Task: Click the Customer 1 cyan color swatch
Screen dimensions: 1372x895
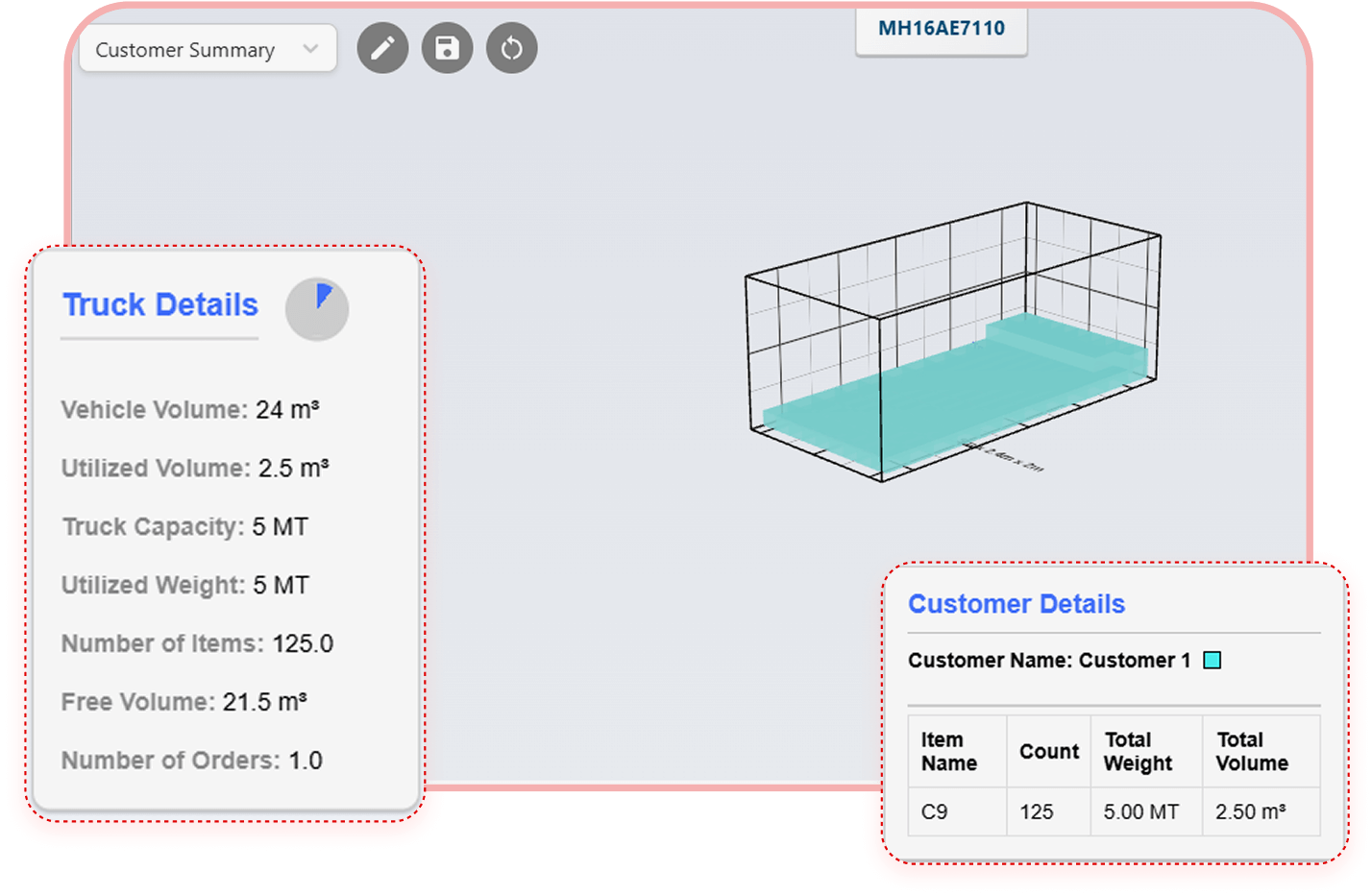Action: [x=1213, y=661]
